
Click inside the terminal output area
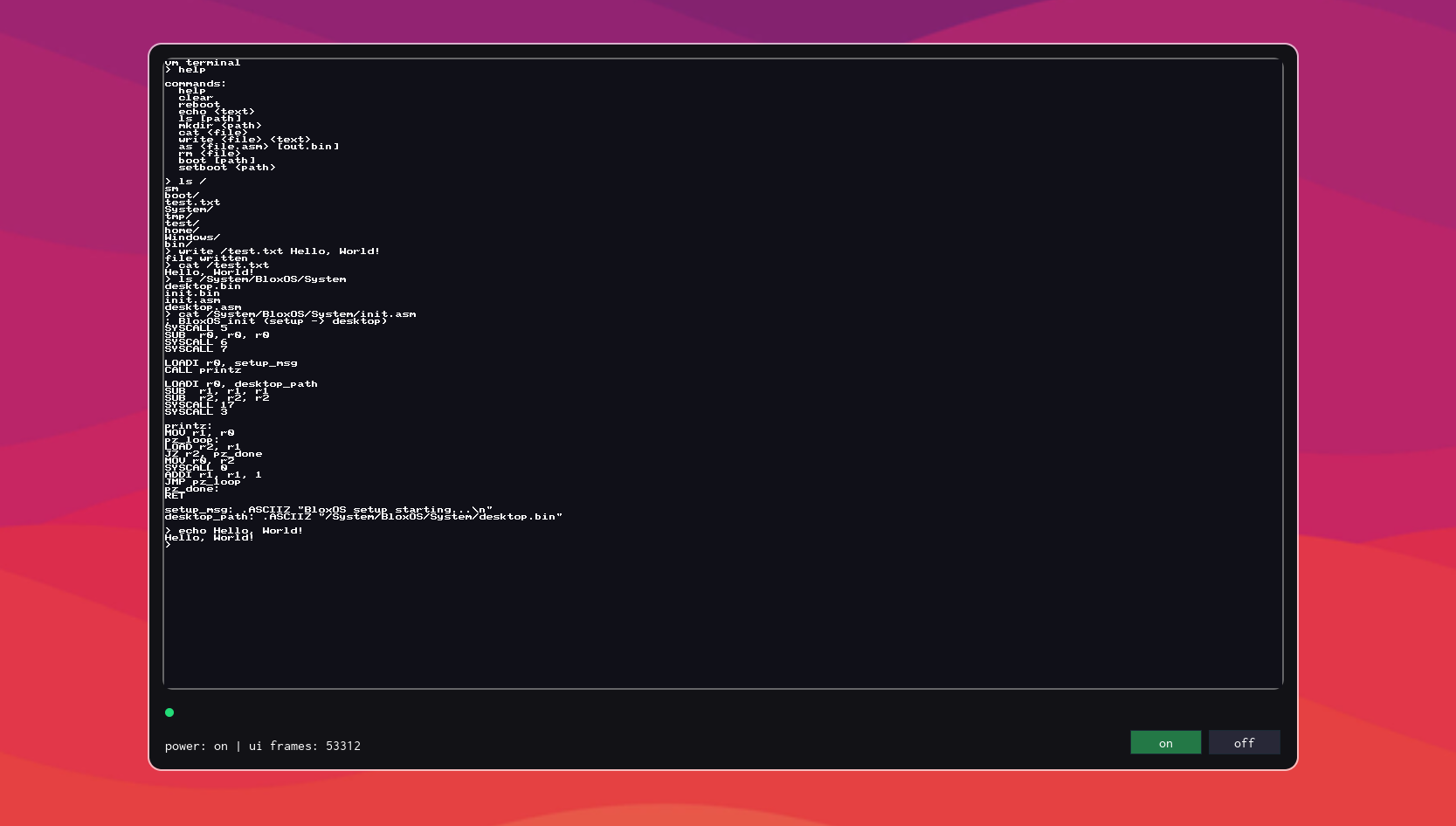click(x=699, y=611)
